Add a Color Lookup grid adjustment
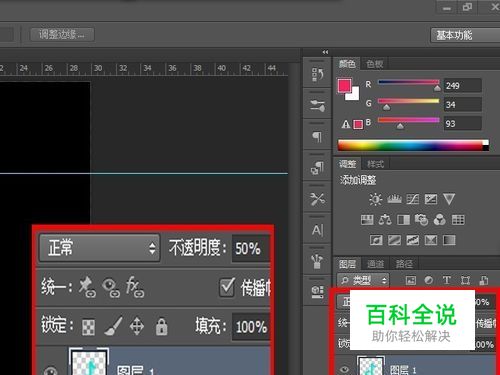 [458, 220]
